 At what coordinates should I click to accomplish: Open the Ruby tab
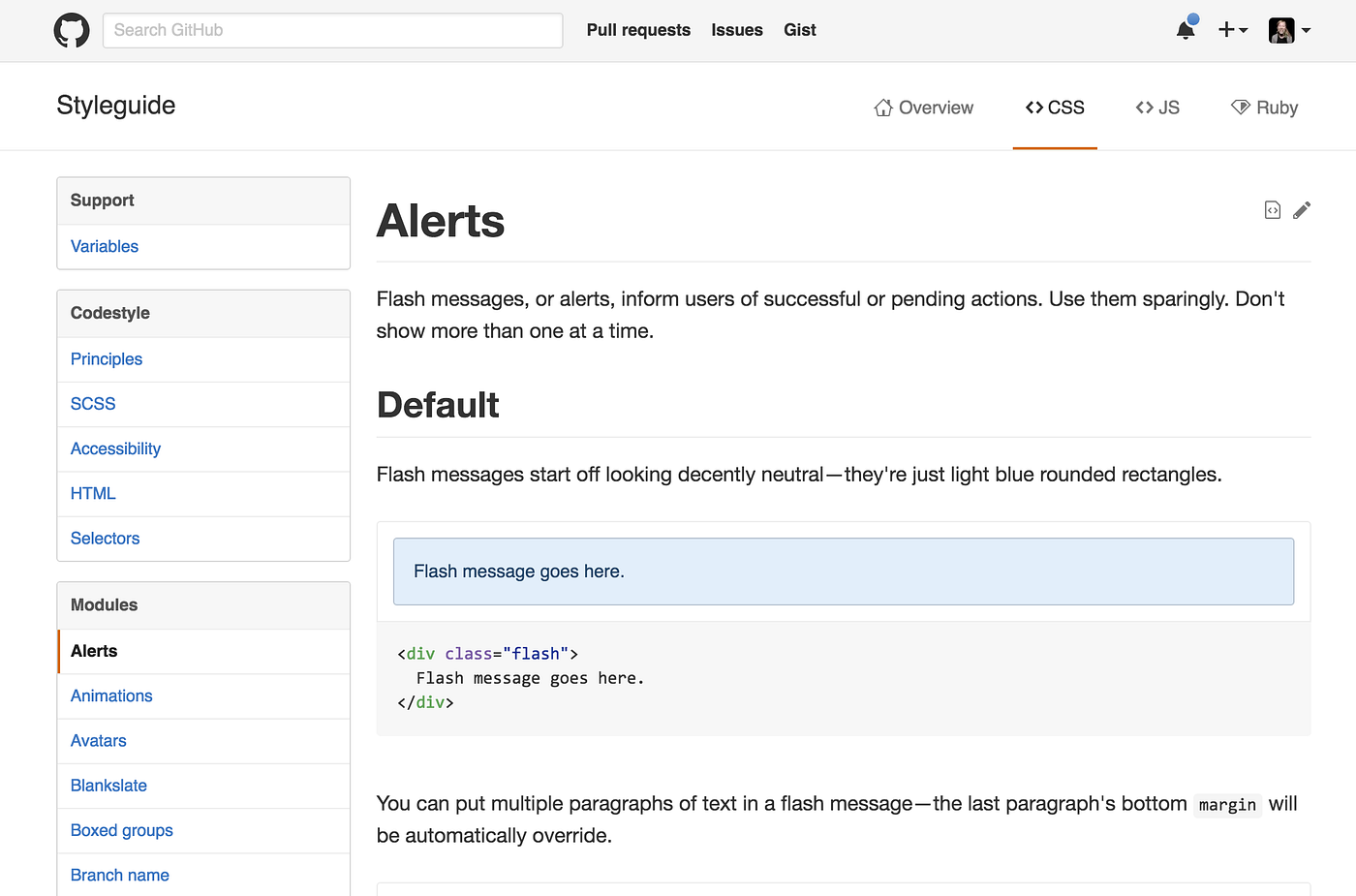pos(1264,108)
